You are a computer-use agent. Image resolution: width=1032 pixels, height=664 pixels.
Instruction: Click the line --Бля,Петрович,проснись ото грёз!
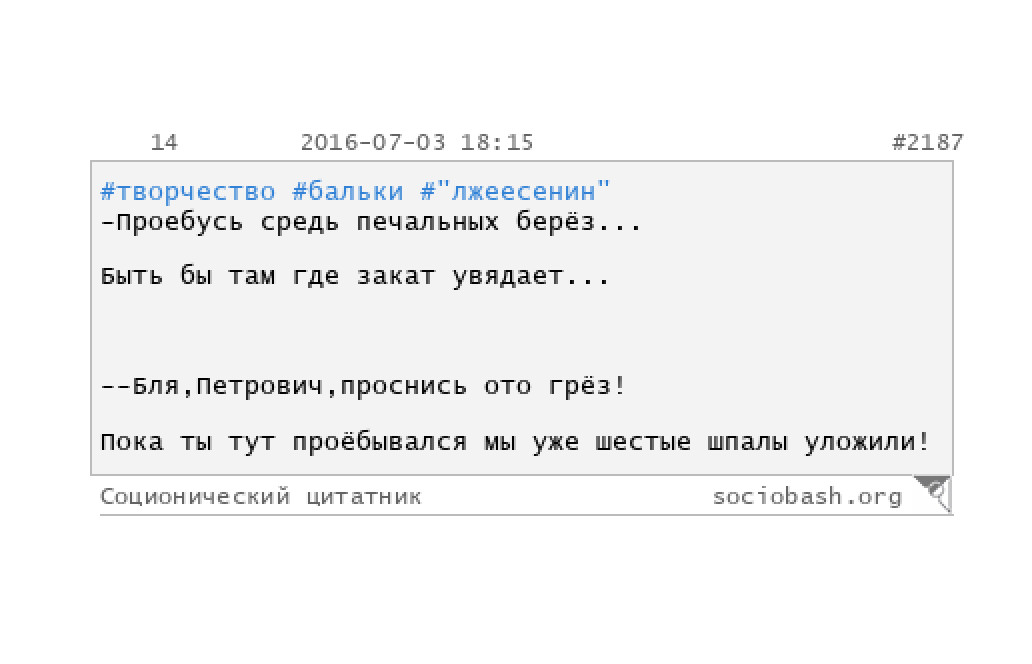363,386
